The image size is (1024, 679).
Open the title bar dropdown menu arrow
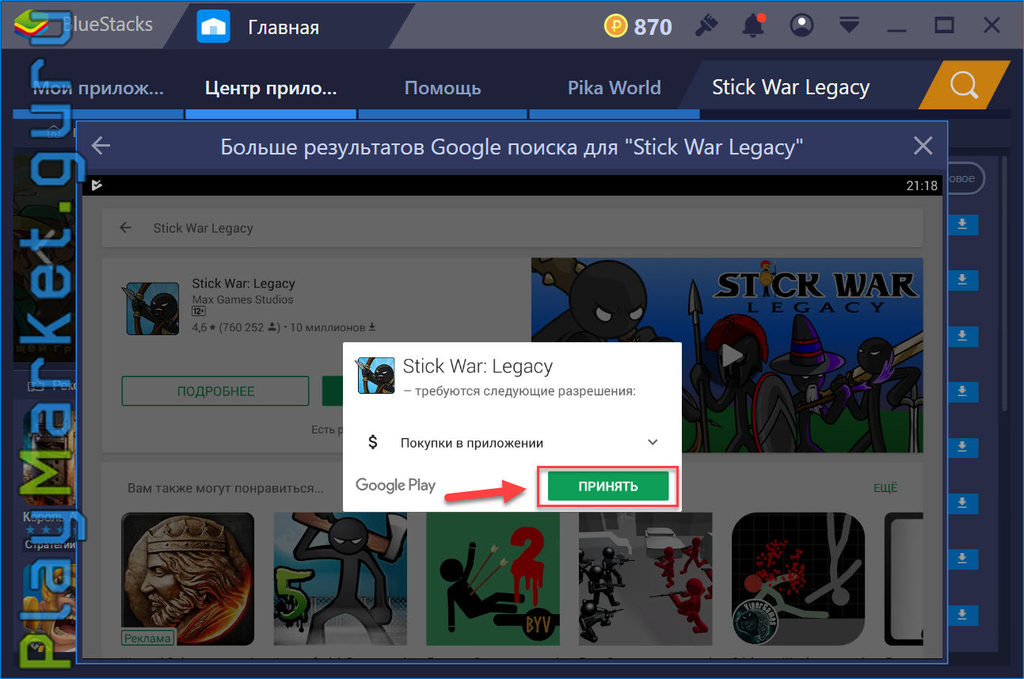tap(849, 25)
